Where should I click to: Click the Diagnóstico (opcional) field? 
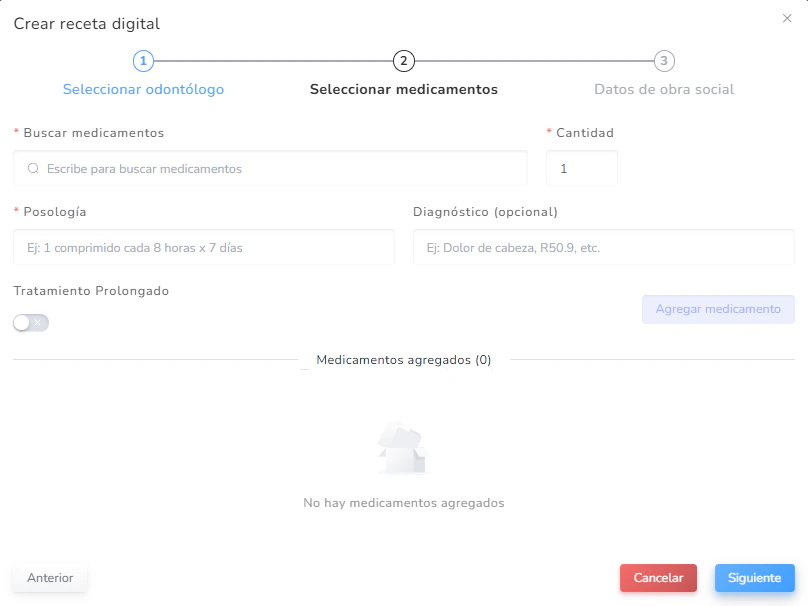pos(603,247)
